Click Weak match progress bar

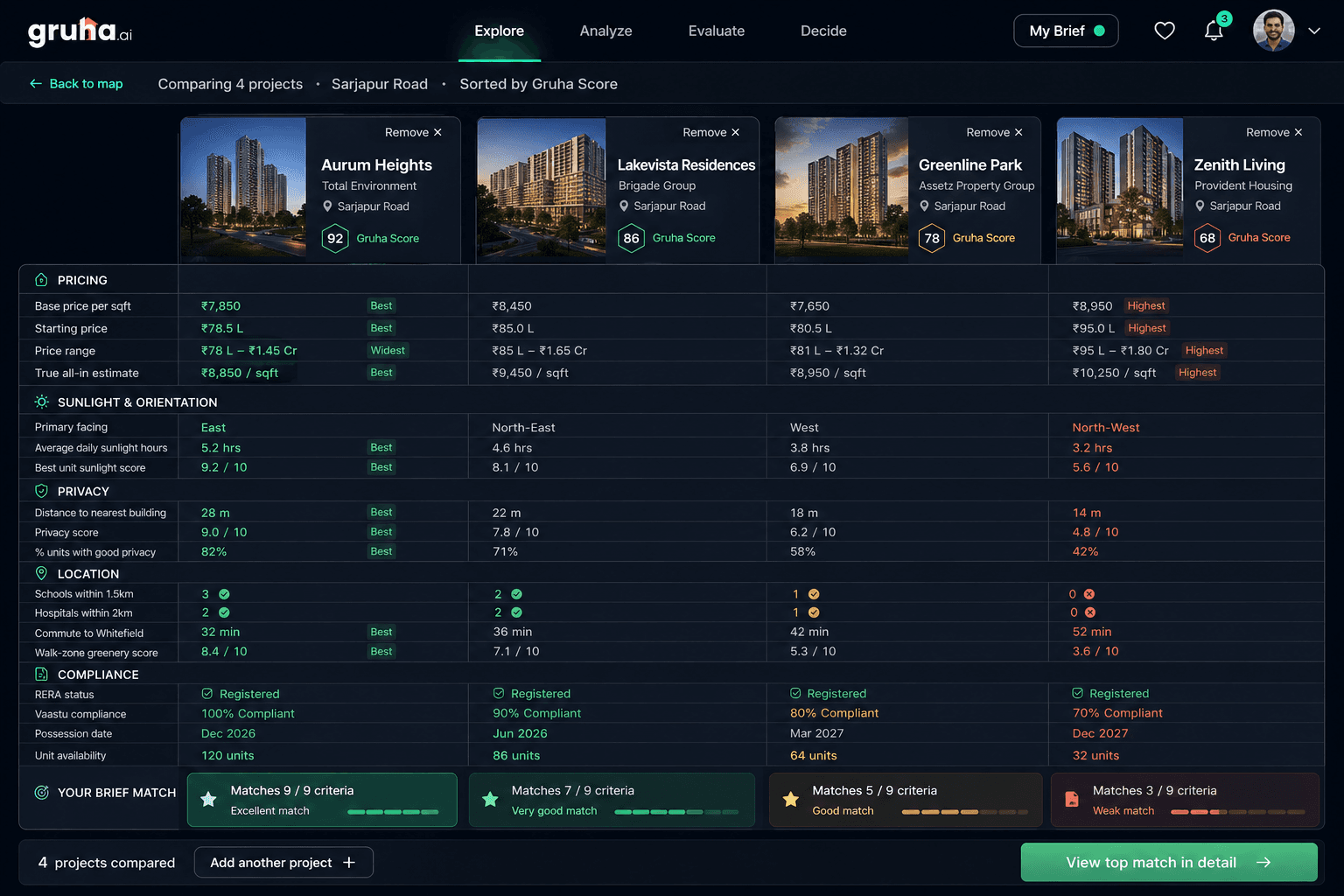(x=1237, y=812)
